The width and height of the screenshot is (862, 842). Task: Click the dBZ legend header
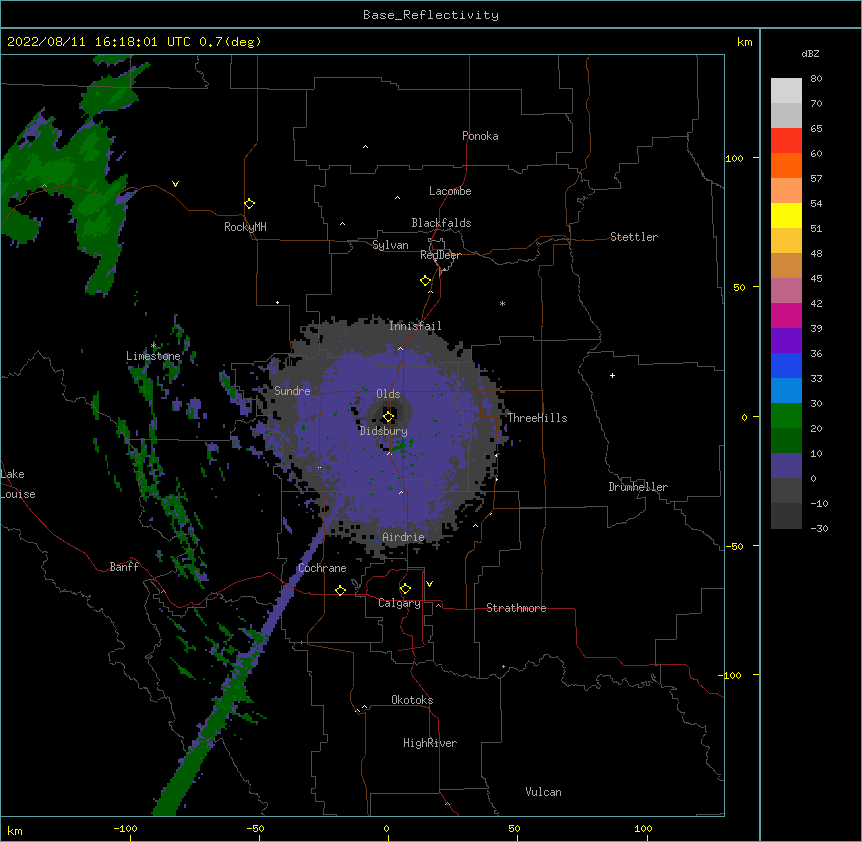810,53
